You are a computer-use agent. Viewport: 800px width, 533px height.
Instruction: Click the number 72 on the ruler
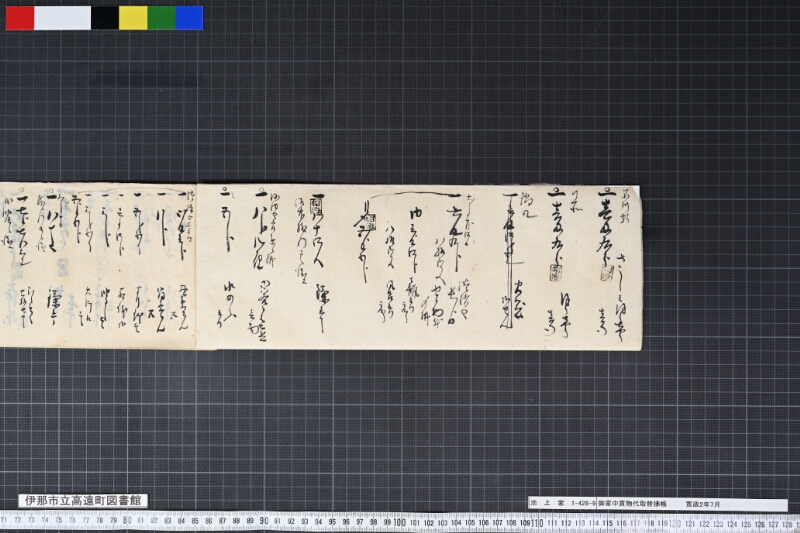17,520
